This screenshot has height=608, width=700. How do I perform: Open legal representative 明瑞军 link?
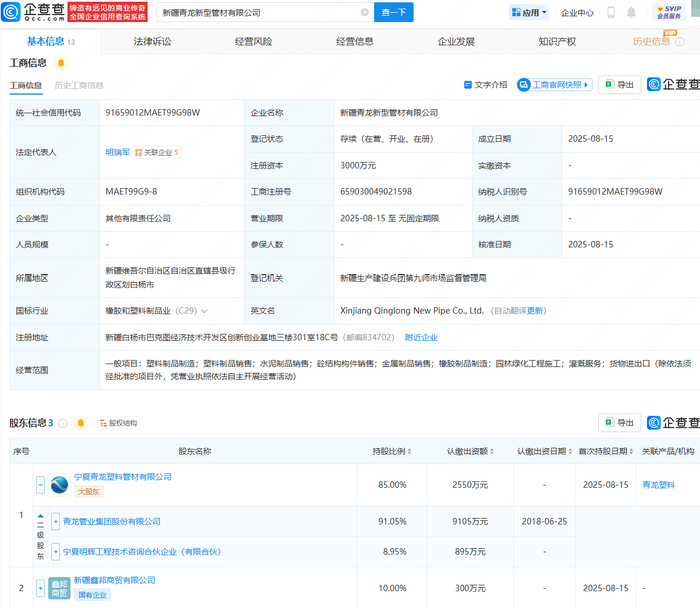tap(117, 152)
